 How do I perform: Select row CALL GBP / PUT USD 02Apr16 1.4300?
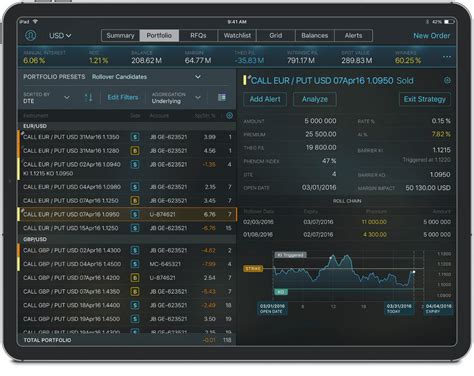(127, 250)
